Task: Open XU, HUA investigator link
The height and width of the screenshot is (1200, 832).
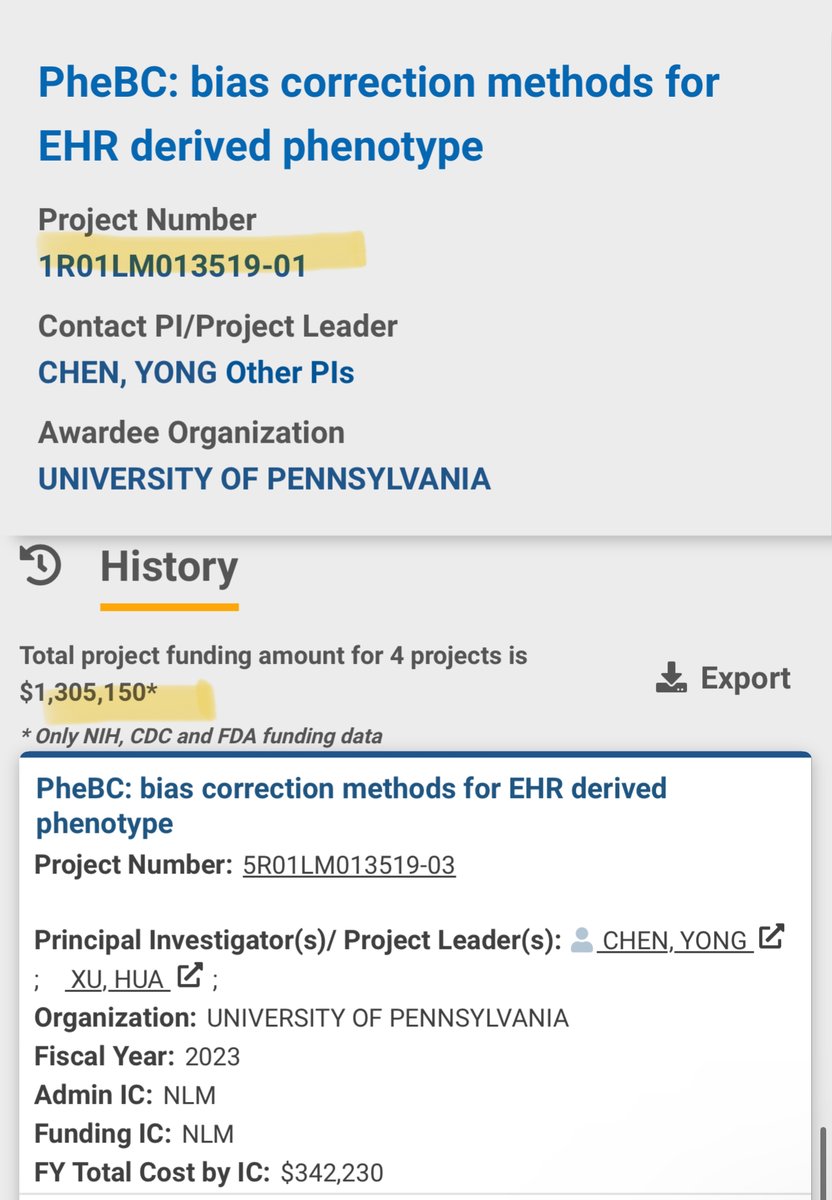Action: tap(118, 977)
